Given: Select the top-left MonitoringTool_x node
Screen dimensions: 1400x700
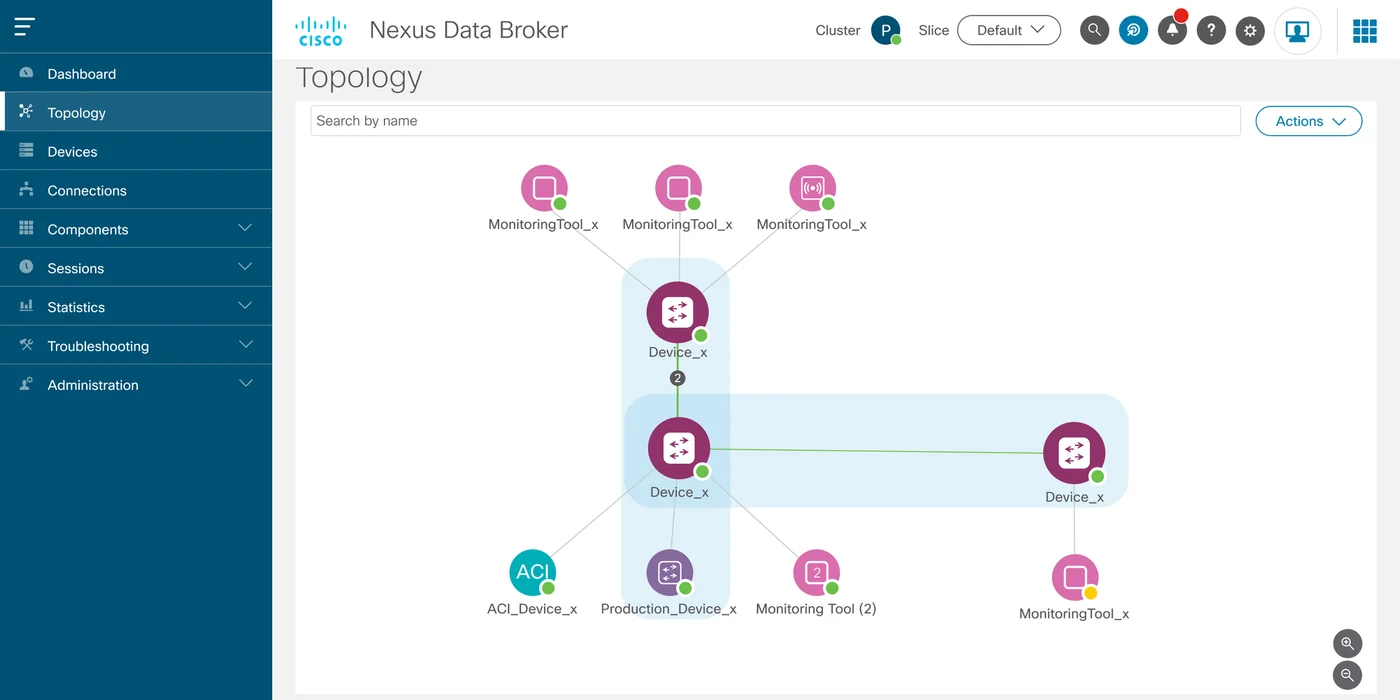Looking at the screenshot, I should pos(544,188).
